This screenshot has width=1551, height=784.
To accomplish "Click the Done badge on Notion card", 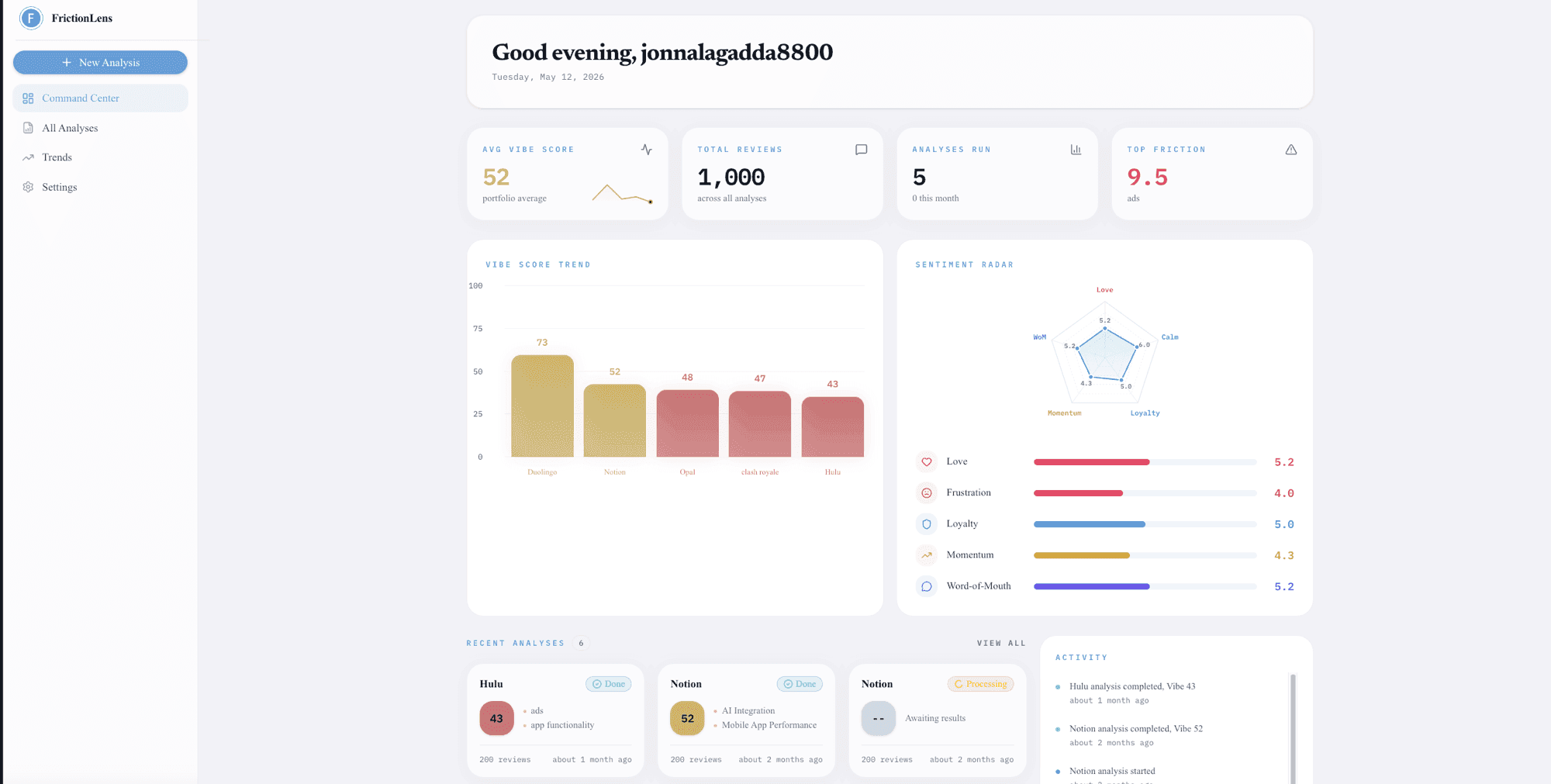I will coord(800,684).
